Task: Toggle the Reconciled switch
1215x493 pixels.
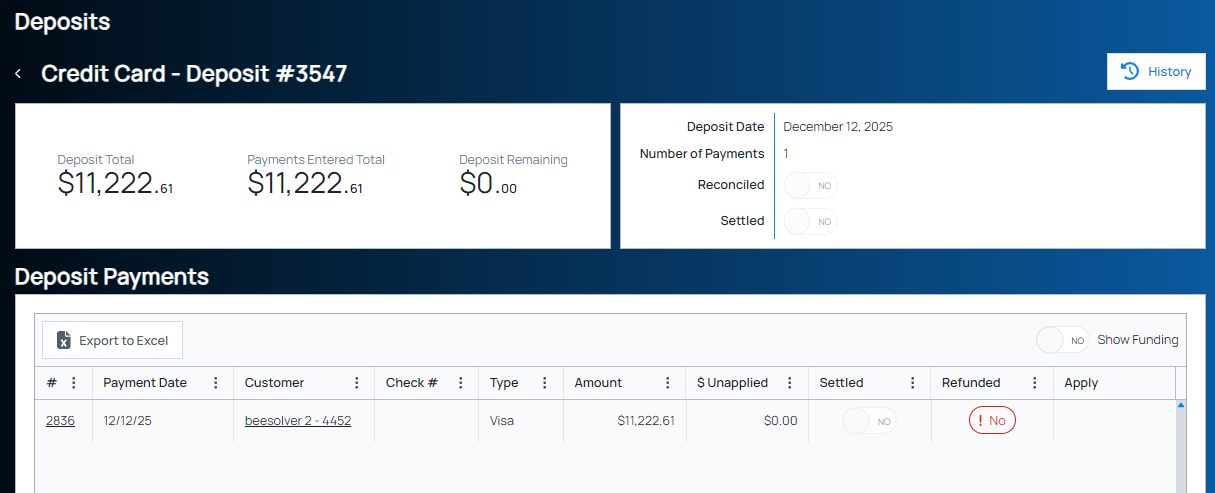Action: pyautogui.click(x=810, y=185)
